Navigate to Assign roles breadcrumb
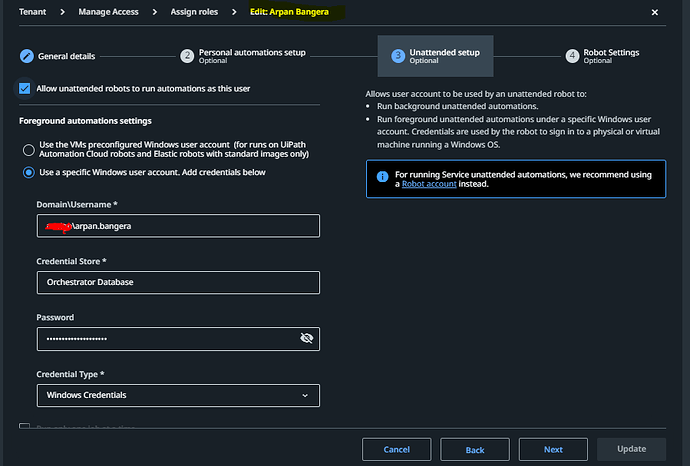Screen dimensions: 690x466 193,13
